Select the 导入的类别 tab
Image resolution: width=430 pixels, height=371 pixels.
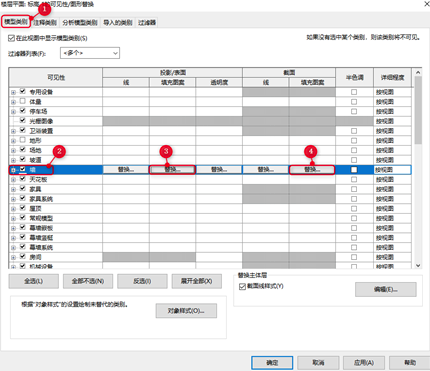(x=118, y=22)
